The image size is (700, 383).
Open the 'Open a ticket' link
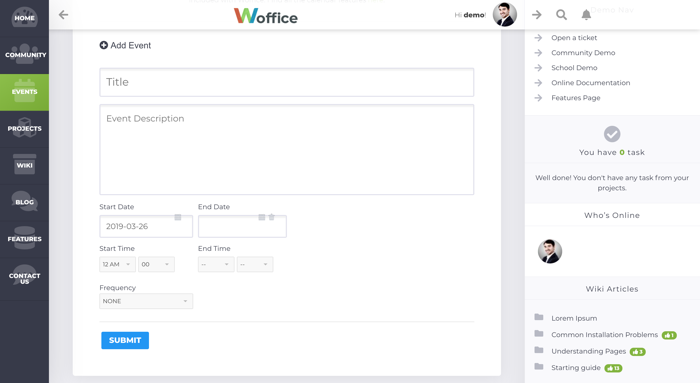574,37
